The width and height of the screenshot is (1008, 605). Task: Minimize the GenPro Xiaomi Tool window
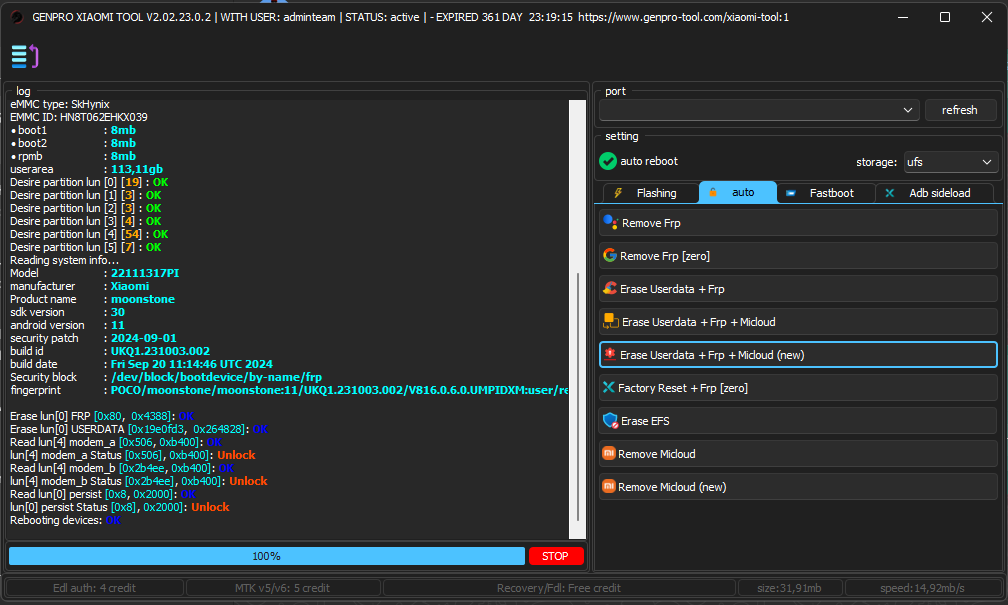(x=903, y=17)
